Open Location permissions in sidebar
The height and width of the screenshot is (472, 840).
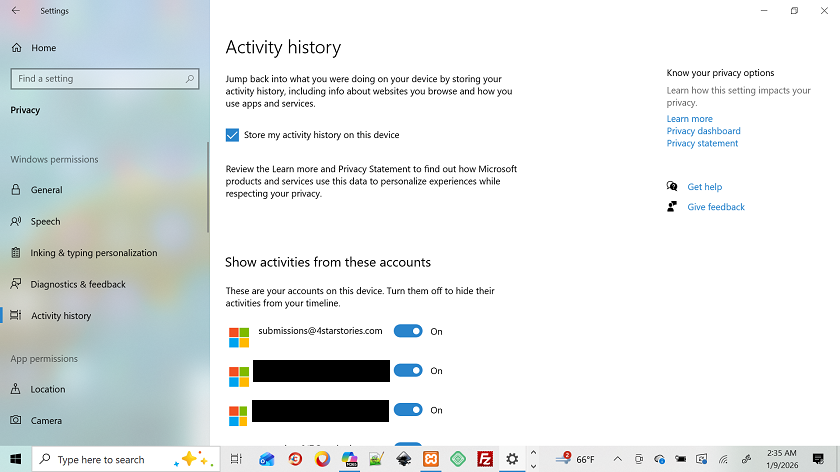[47, 389]
